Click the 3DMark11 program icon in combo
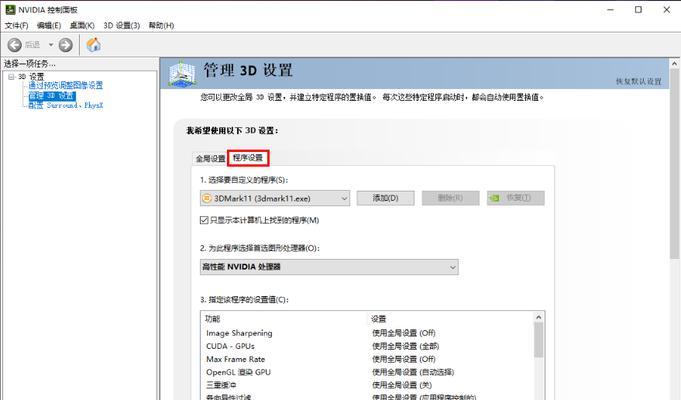This screenshot has width=681, height=400. (x=207, y=198)
